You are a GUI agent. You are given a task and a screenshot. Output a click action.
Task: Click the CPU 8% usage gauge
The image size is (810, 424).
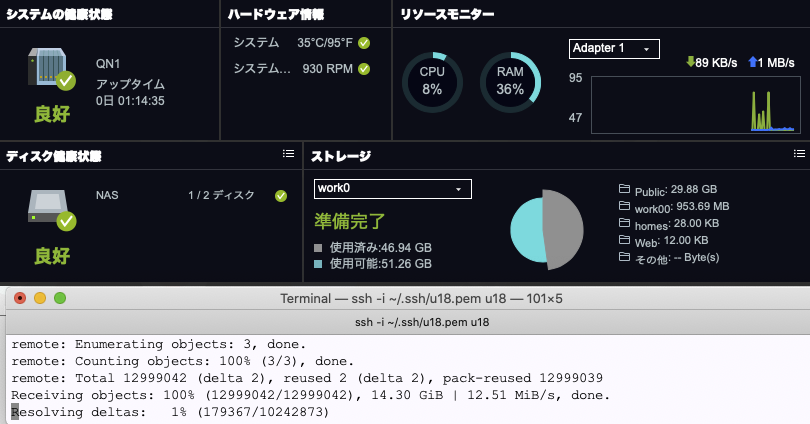(431, 81)
